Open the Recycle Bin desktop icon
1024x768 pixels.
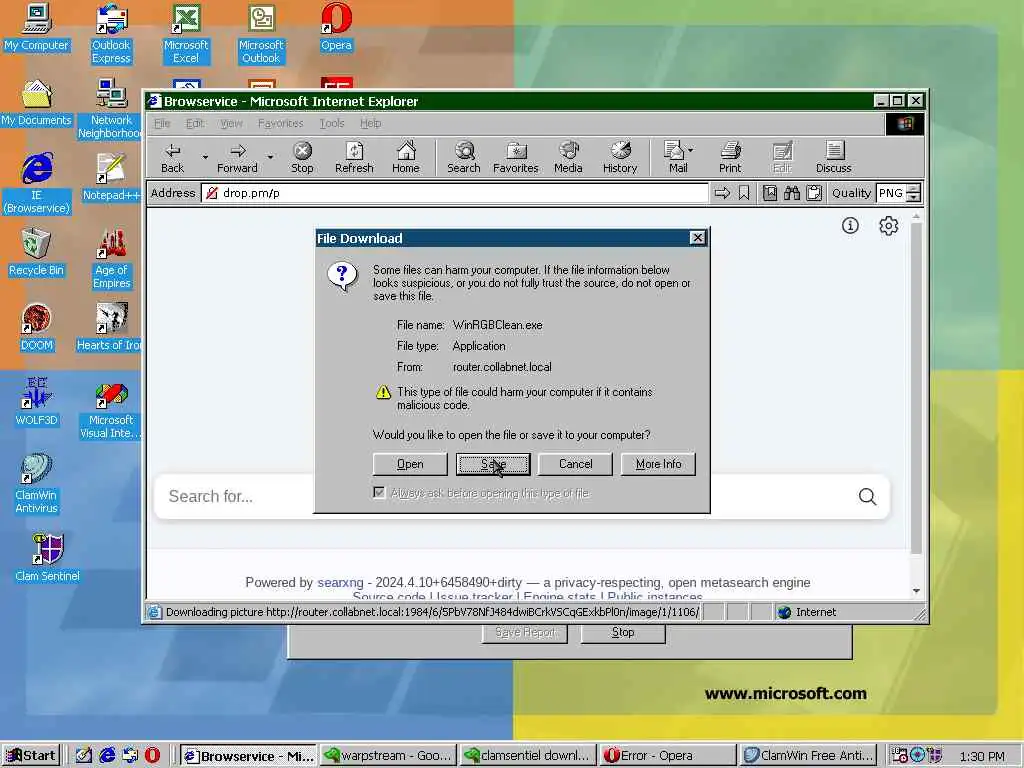coord(37,252)
